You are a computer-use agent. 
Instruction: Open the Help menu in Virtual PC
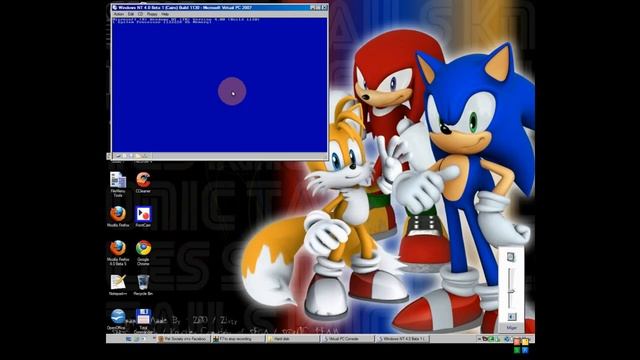click(x=165, y=14)
